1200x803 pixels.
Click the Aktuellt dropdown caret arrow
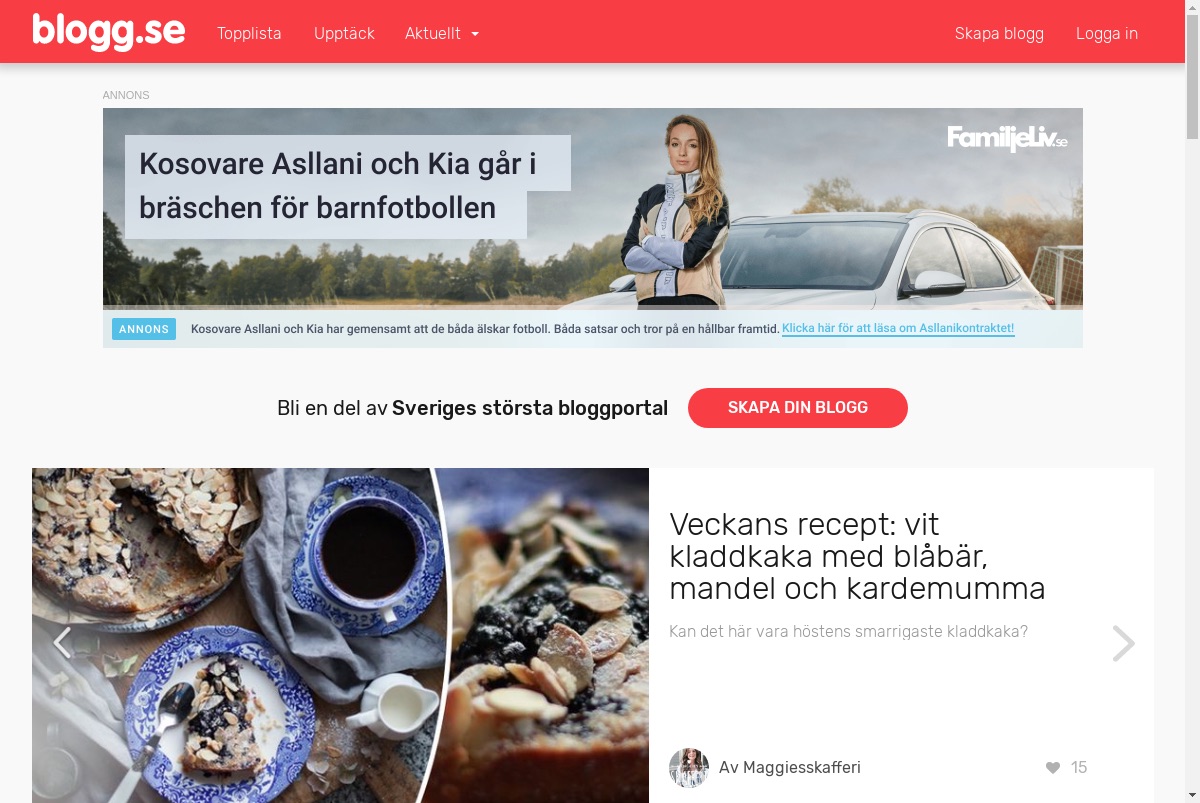pyautogui.click(x=475, y=34)
